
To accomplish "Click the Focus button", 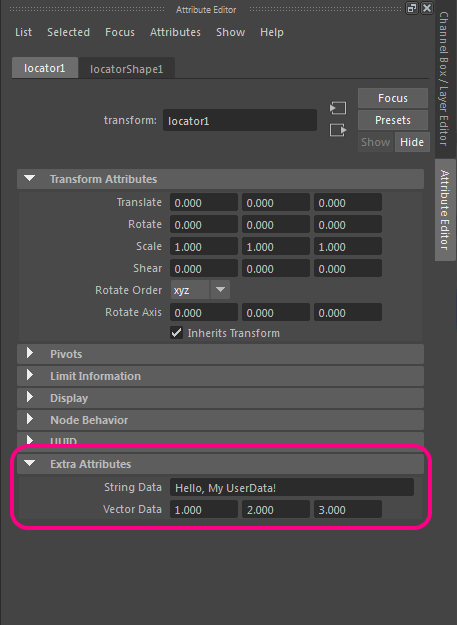I will (393, 98).
